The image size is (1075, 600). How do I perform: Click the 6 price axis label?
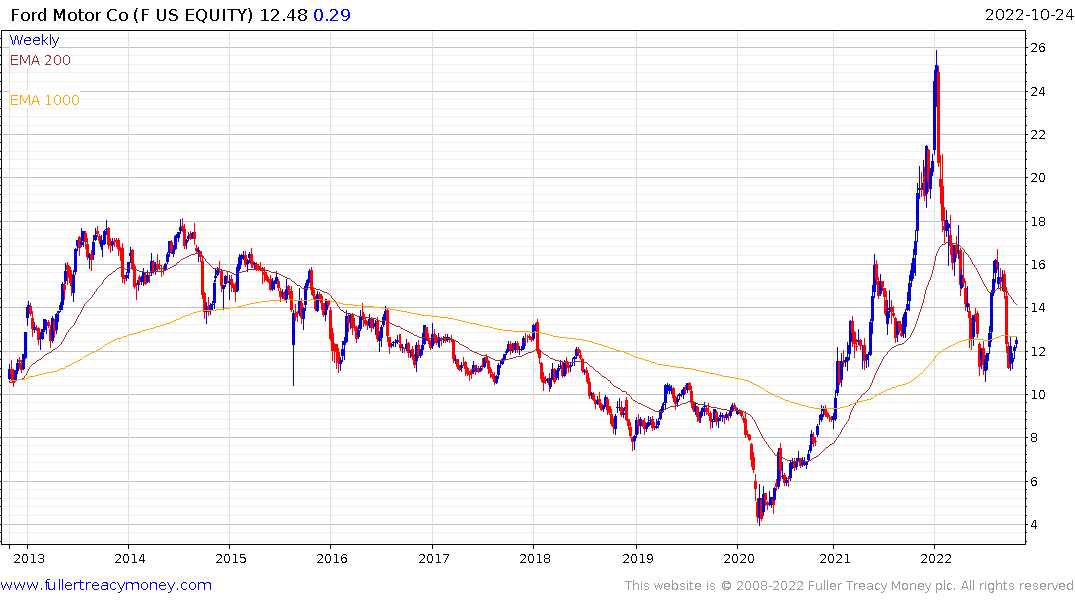pos(1034,481)
